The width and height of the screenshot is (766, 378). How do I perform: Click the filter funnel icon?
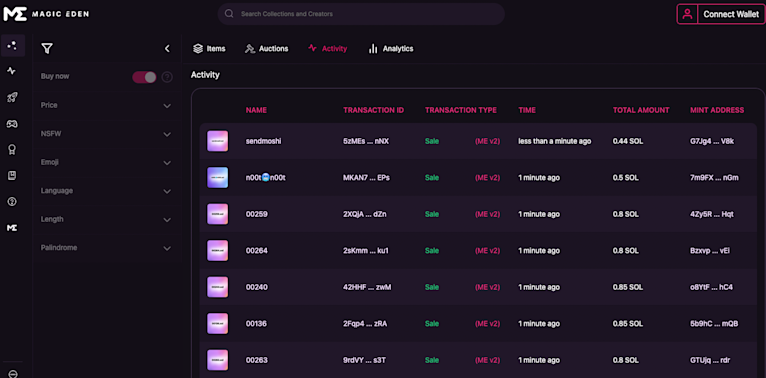[x=47, y=48]
